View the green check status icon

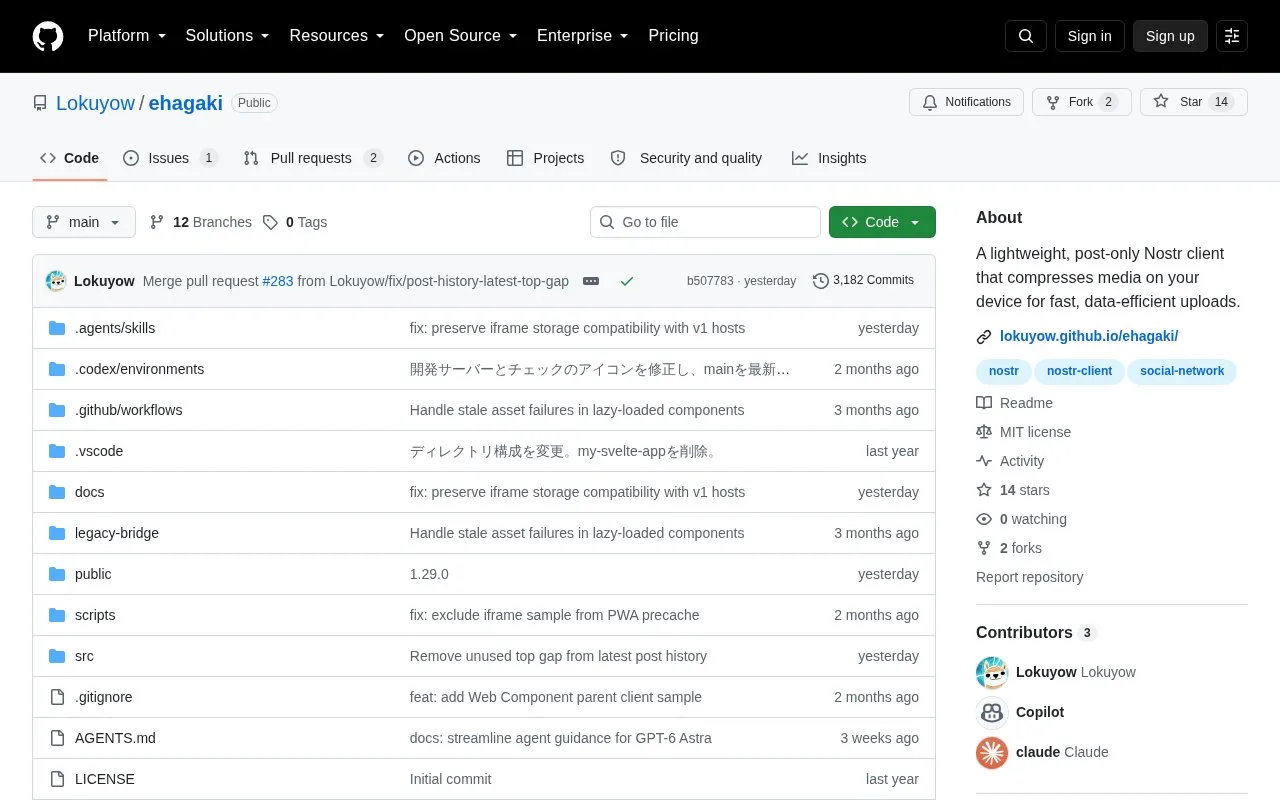[x=627, y=281]
